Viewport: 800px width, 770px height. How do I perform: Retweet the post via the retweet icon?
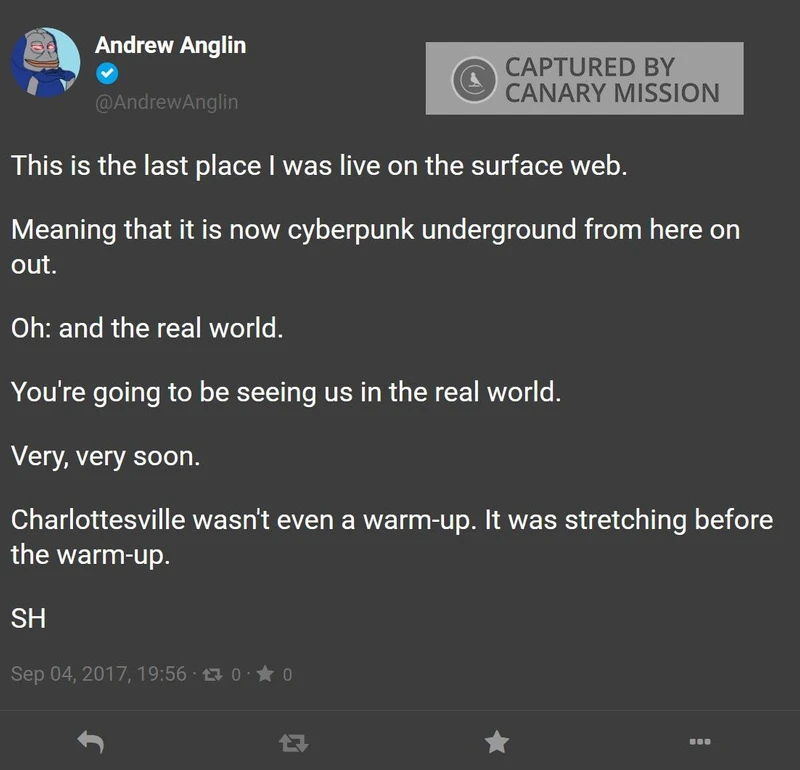[x=293, y=744]
